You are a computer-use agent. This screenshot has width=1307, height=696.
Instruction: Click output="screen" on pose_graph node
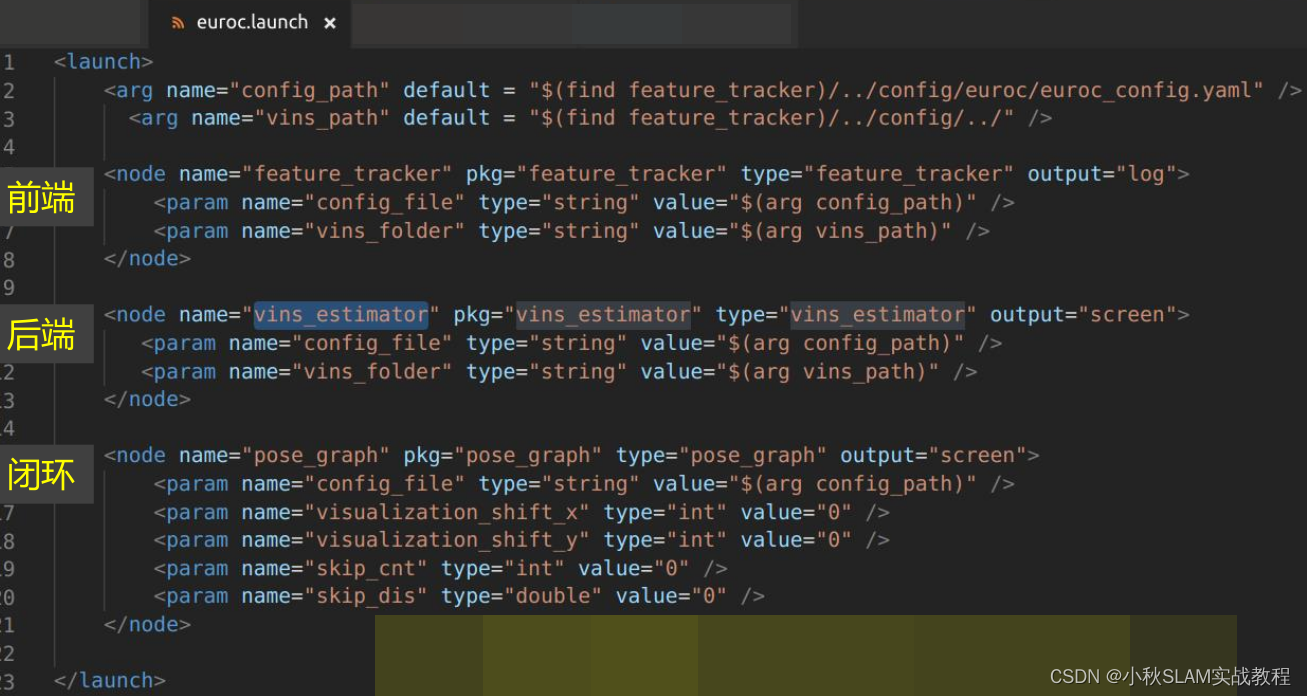934,455
